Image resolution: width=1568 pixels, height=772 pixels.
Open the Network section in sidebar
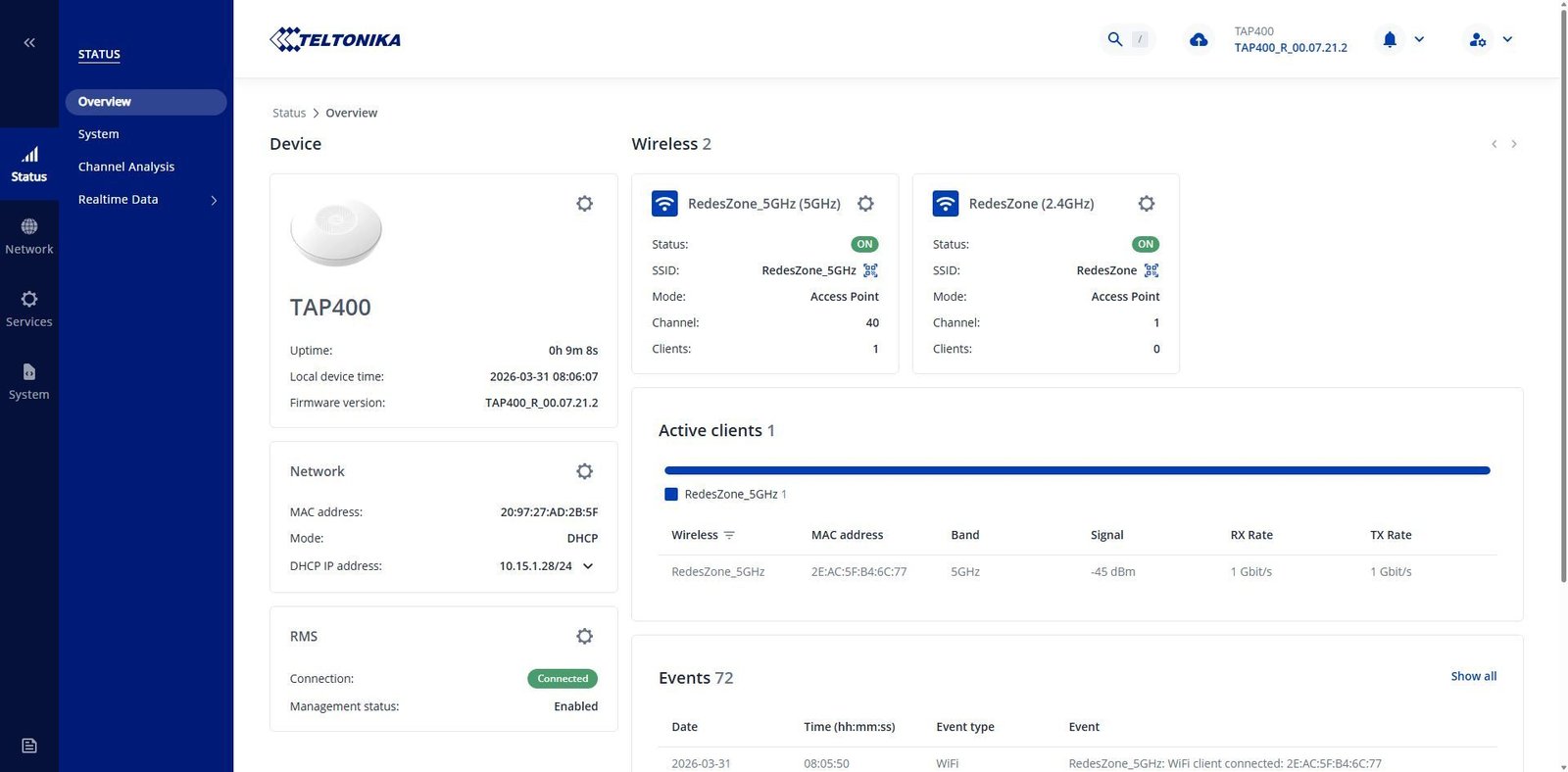29,236
